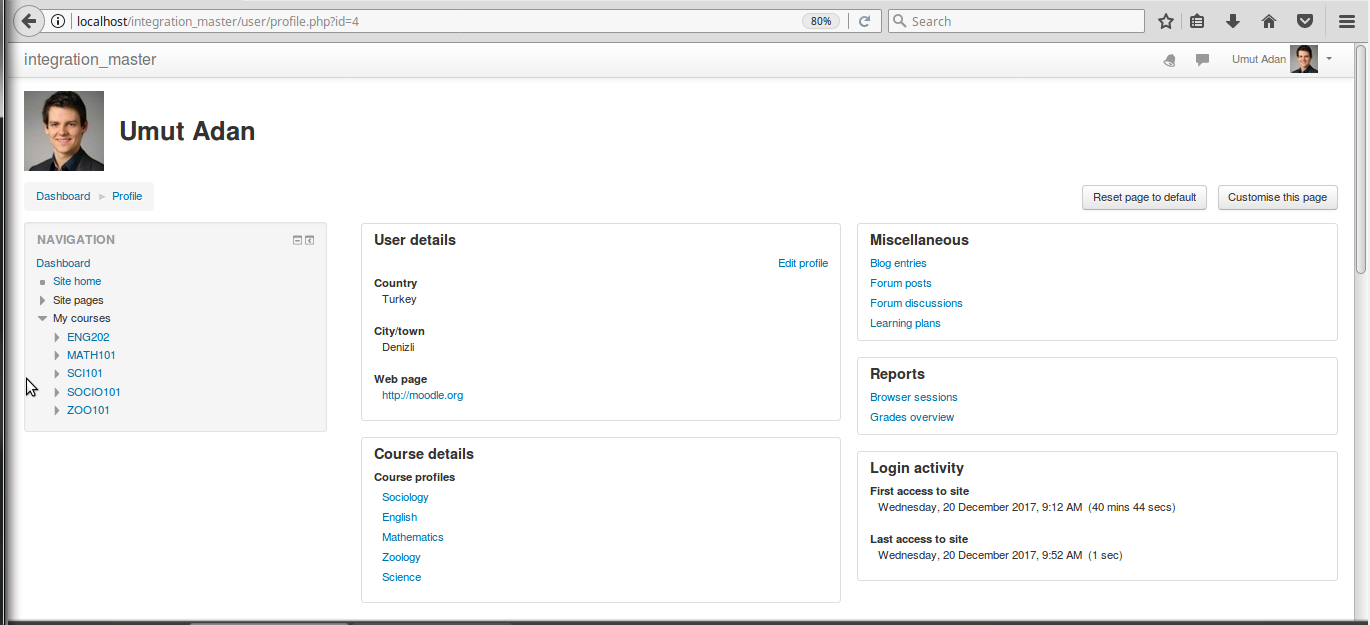Viewport: 1370px width, 625px height.
Task: Open the Science course profile
Action: click(x=401, y=577)
